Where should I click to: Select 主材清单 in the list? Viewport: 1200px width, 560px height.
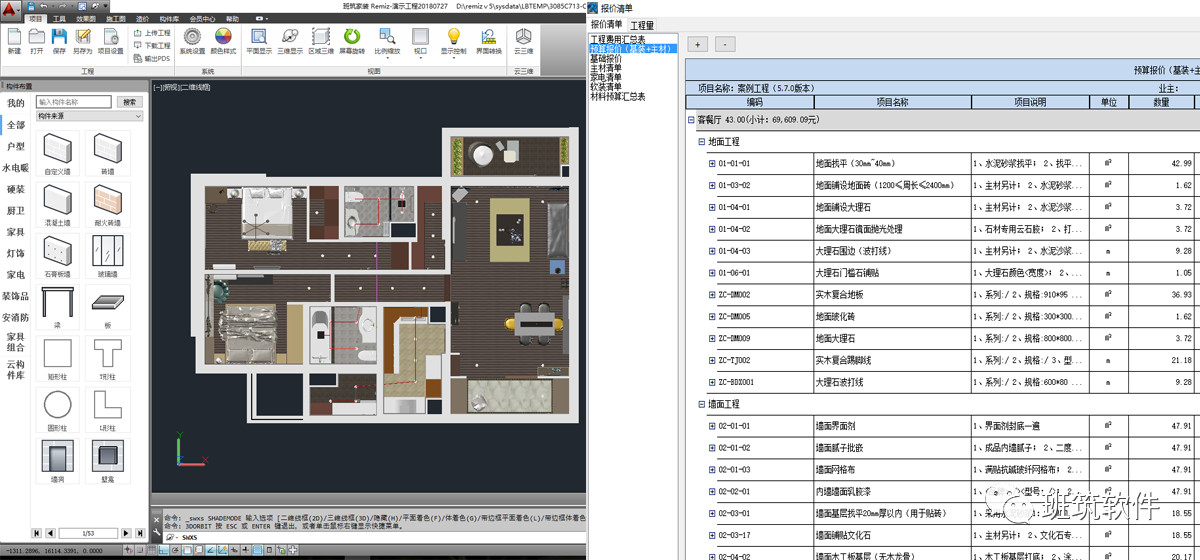pos(606,68)
